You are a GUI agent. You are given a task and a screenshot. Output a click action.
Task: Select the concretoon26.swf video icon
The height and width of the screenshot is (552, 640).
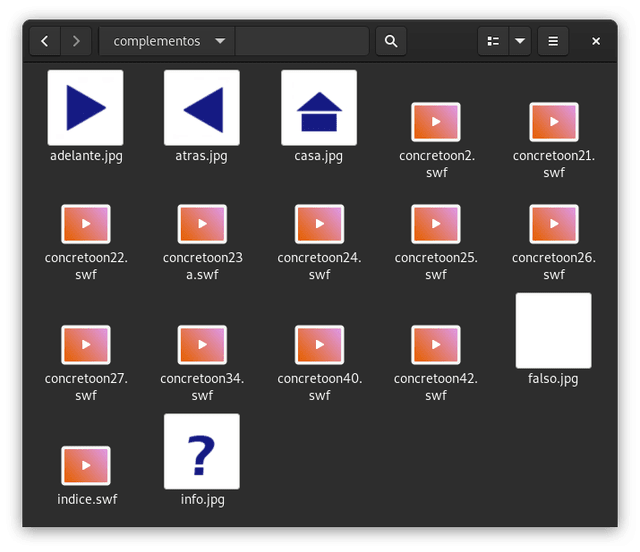point(554,224)
